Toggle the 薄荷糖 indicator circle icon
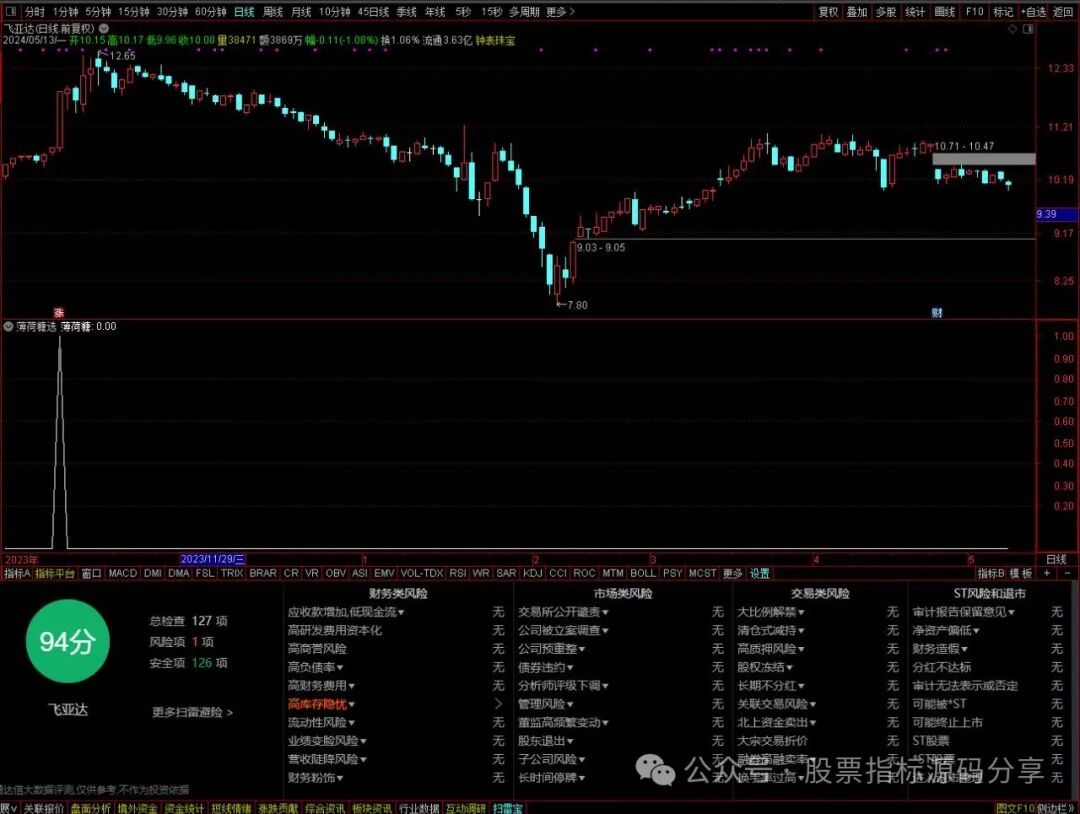1080x814 pixels. pos(8,326)
